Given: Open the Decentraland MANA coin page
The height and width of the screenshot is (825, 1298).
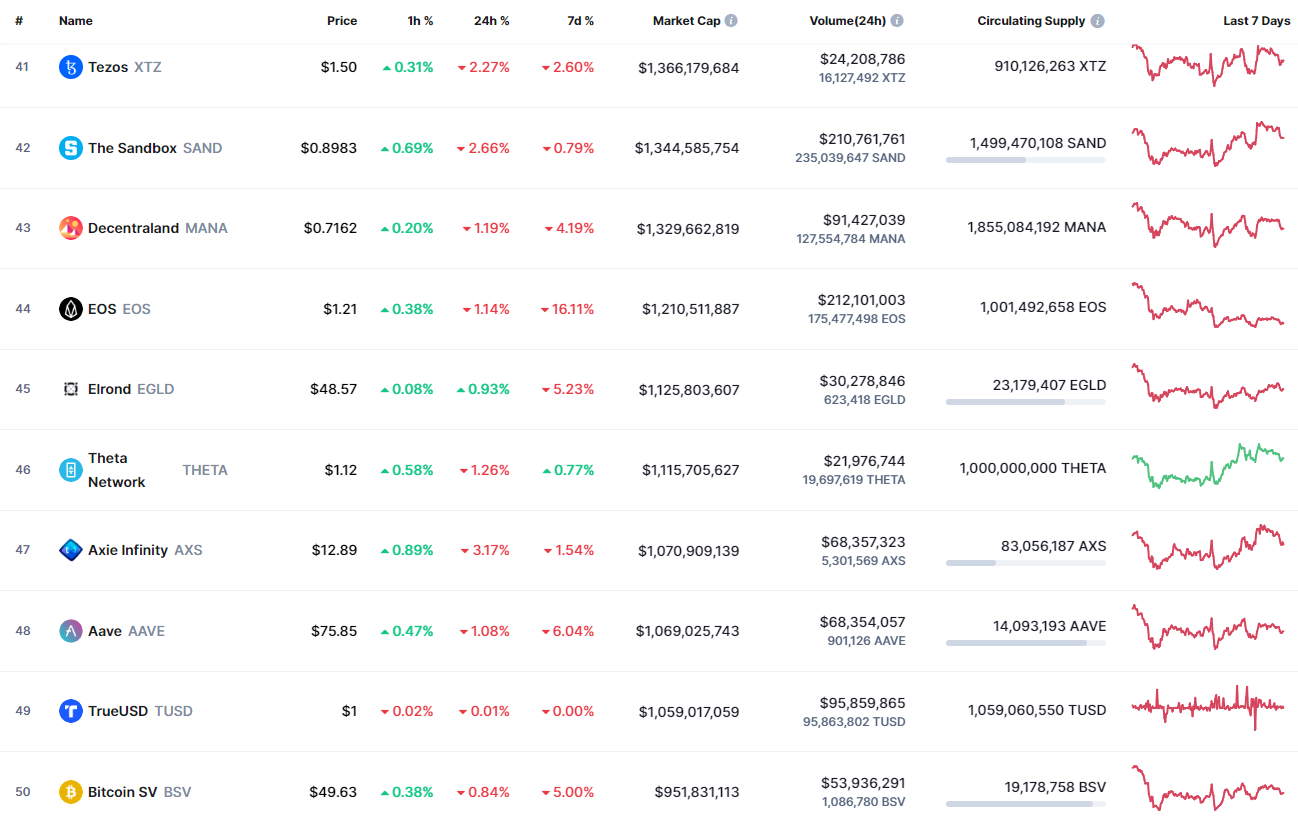Looking at the screenshot, I should click(x=143, y=228).
